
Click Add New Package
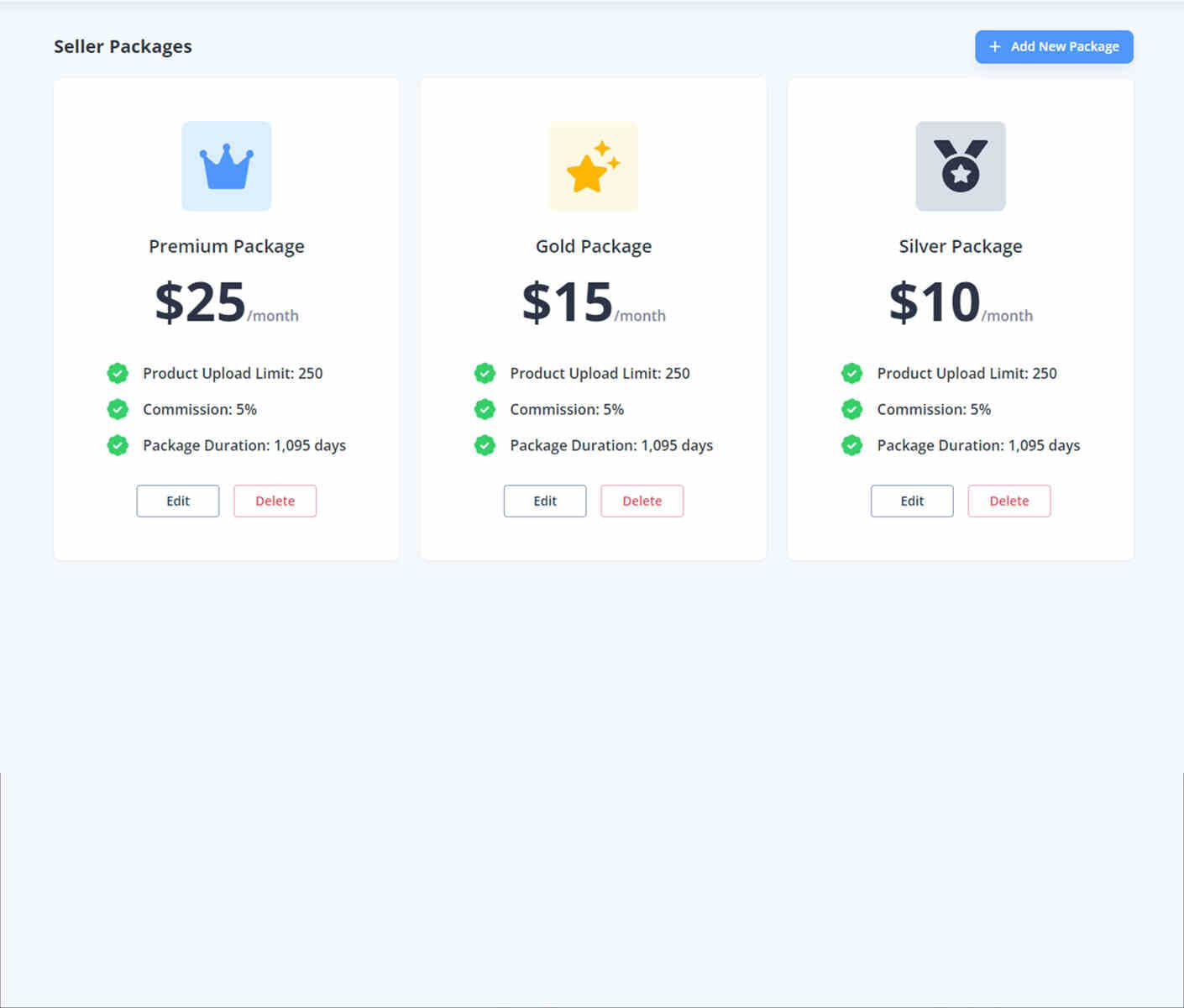tap(1054, 46)
